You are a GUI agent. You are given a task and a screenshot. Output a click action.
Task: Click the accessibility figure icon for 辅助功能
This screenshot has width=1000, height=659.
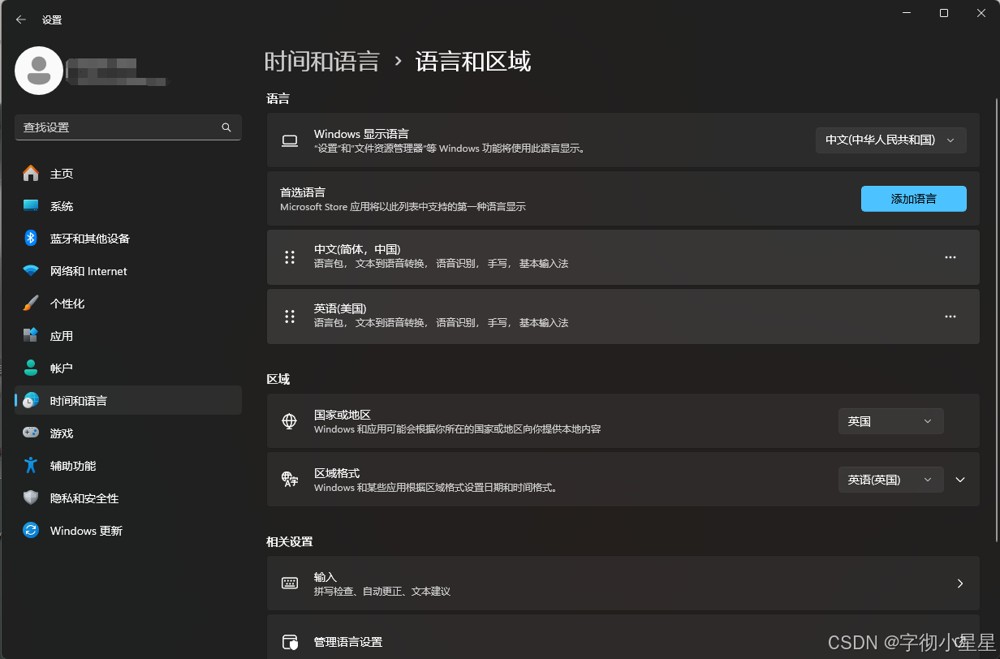(x=31, y=465)
